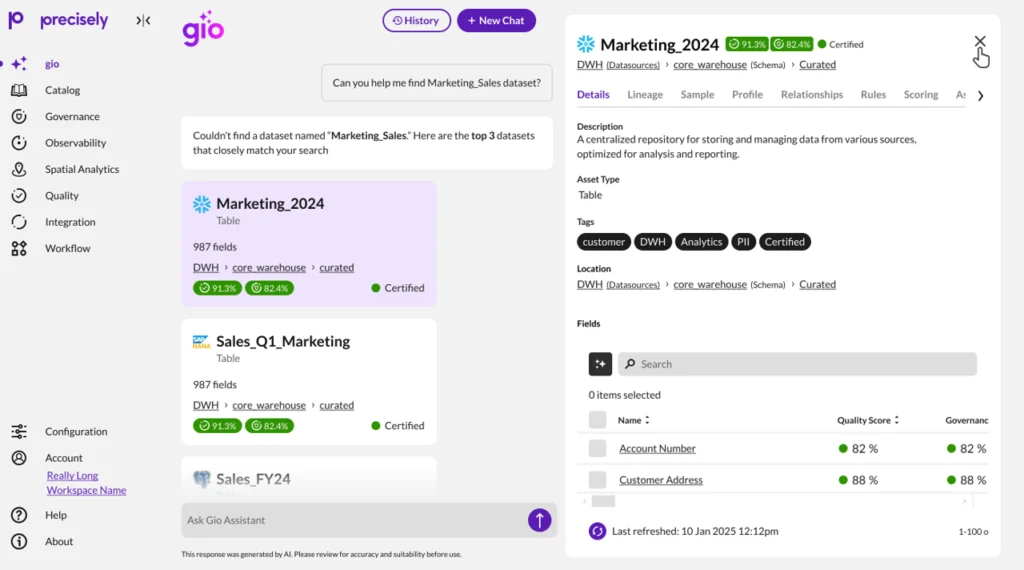Send message with the up-arrow button
This screenshot has height=570, width=1024.
pos(539,520)
